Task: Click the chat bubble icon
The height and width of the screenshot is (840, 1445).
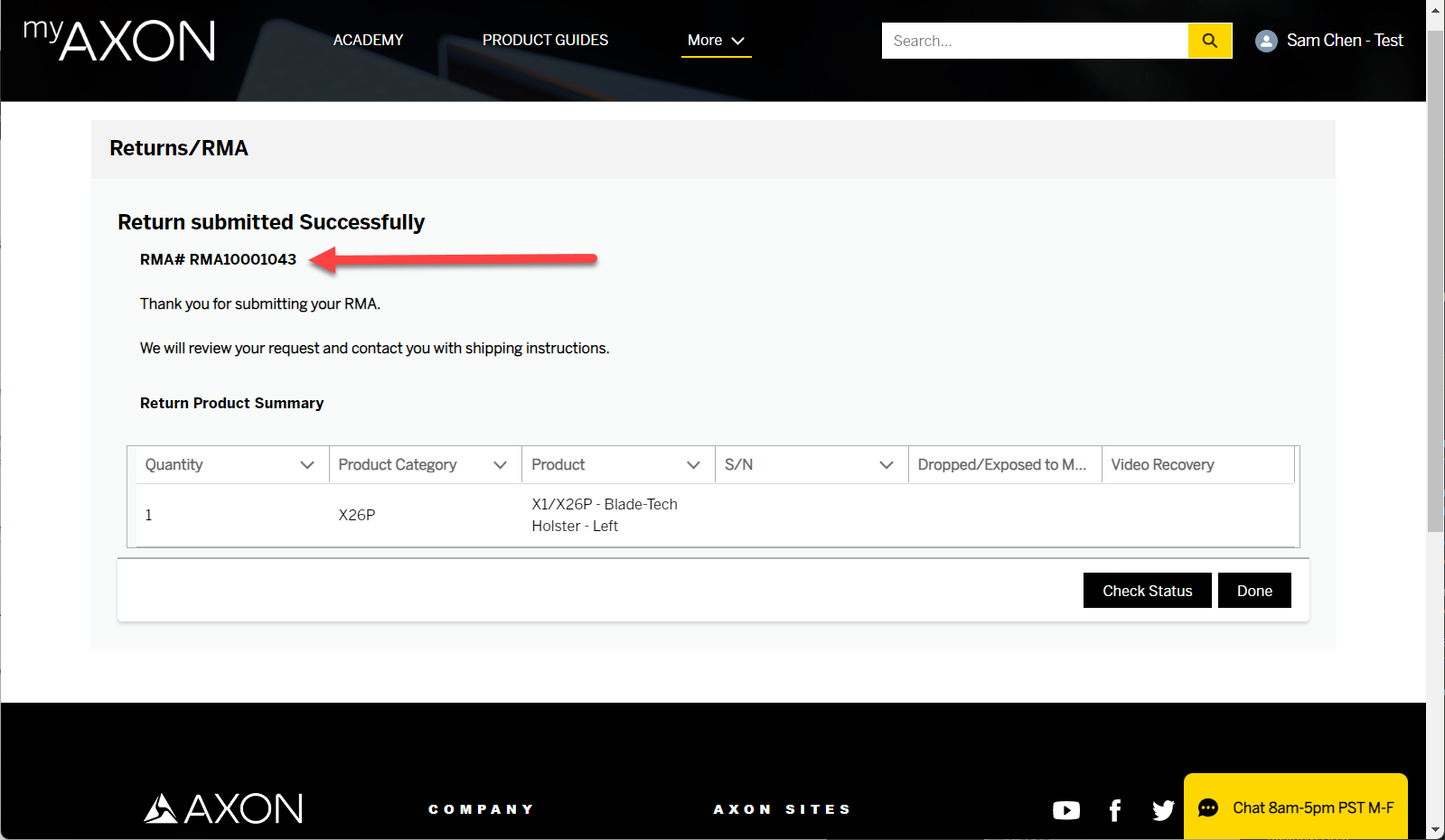Action: [x=1208, y=807]
